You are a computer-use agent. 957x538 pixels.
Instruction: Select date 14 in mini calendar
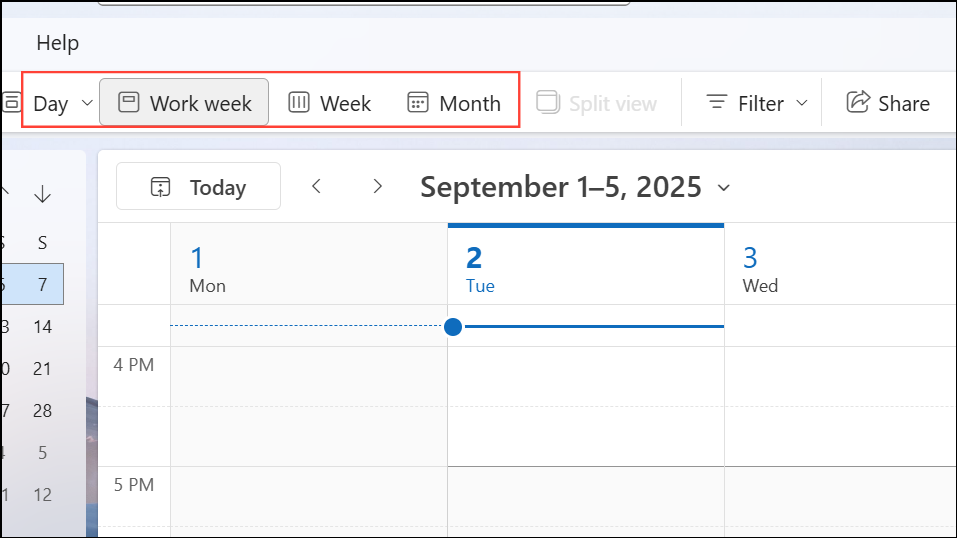[x=42, y=327]
